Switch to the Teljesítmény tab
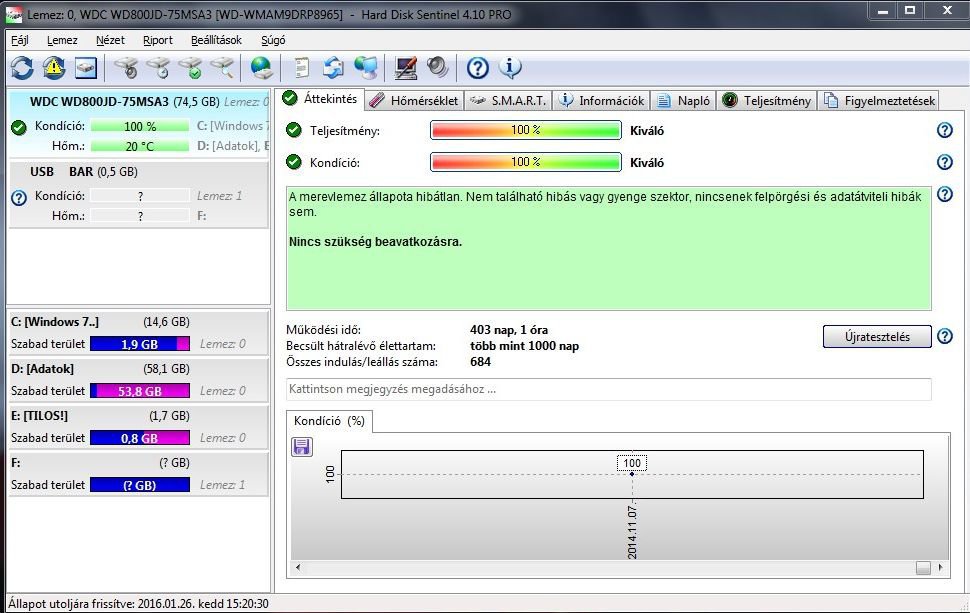Viewport: 970px width, 613px height. pos(766,101)
